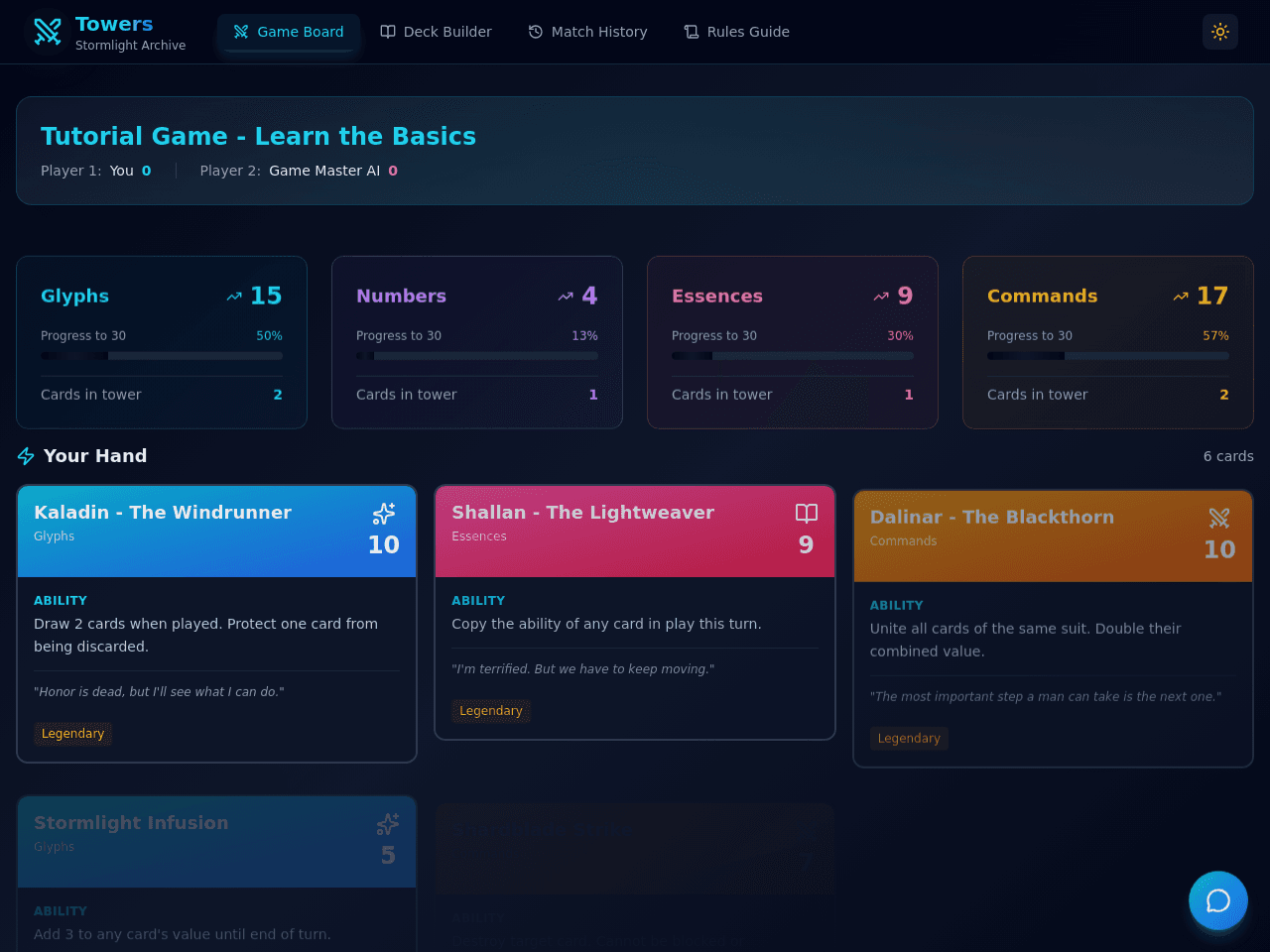The width and height of the screenshot is (1270, 952).
Task: Go to the Rules Guide tab
Action: (x=737, y=32)
